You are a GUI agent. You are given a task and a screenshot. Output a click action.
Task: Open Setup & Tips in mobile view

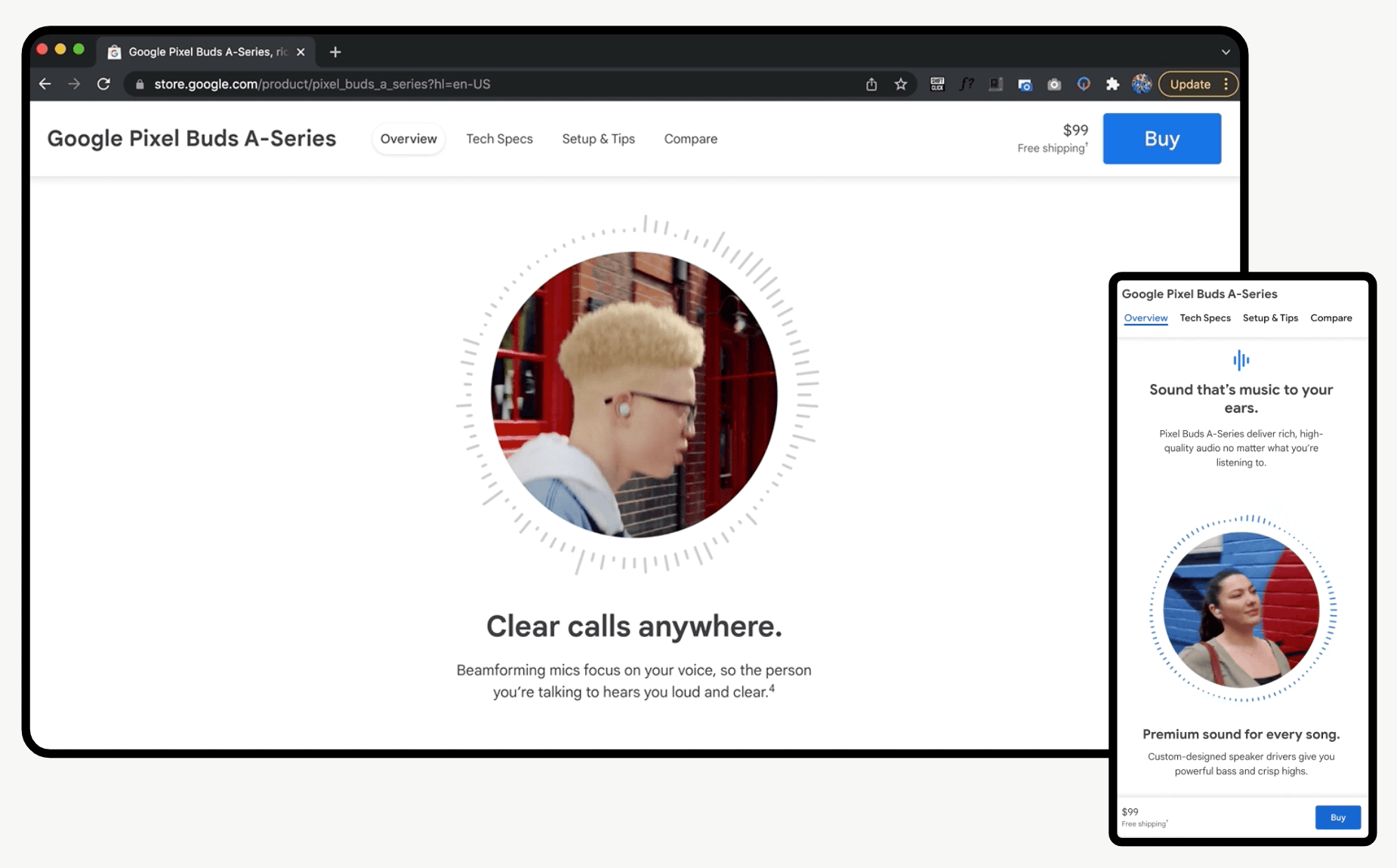1270,318
